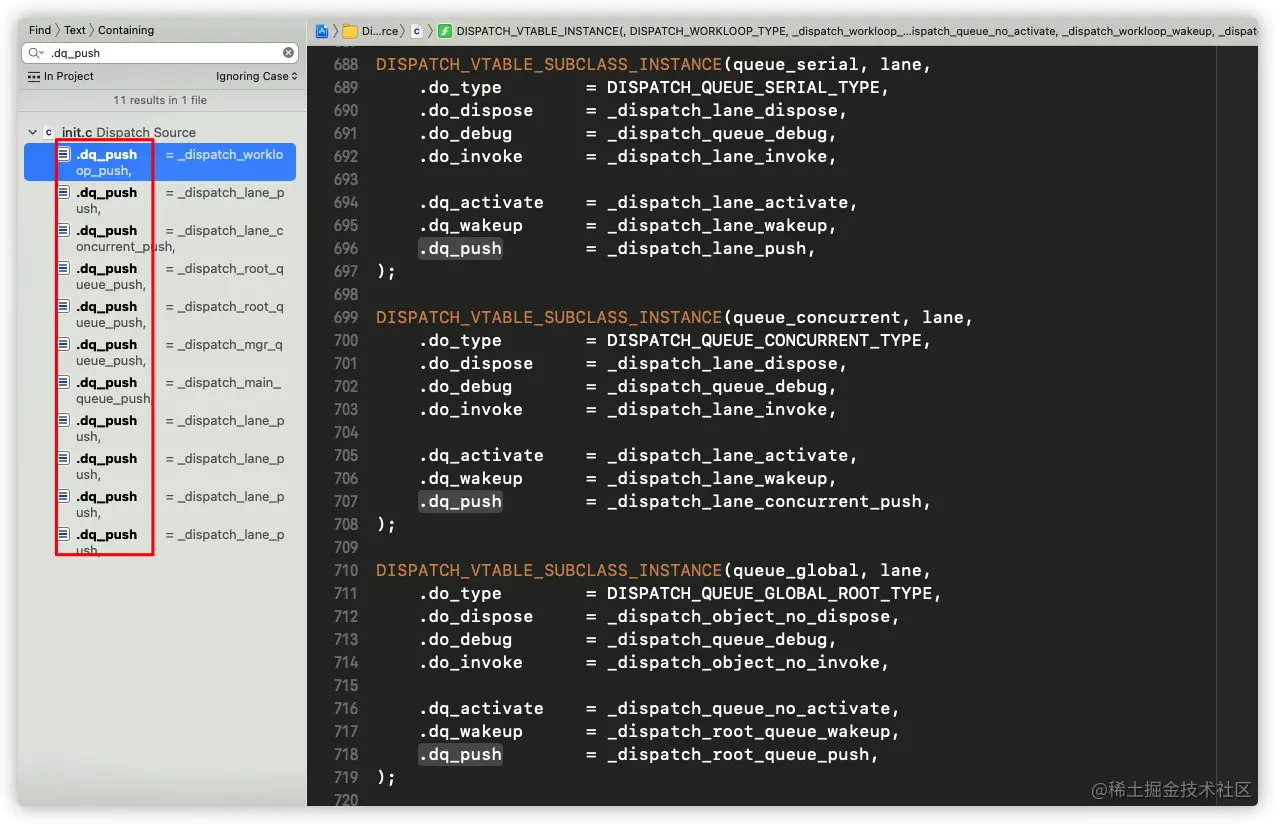Click line number 688 in the gutter
The image size is (1276, 824).
tap(346, 65)
